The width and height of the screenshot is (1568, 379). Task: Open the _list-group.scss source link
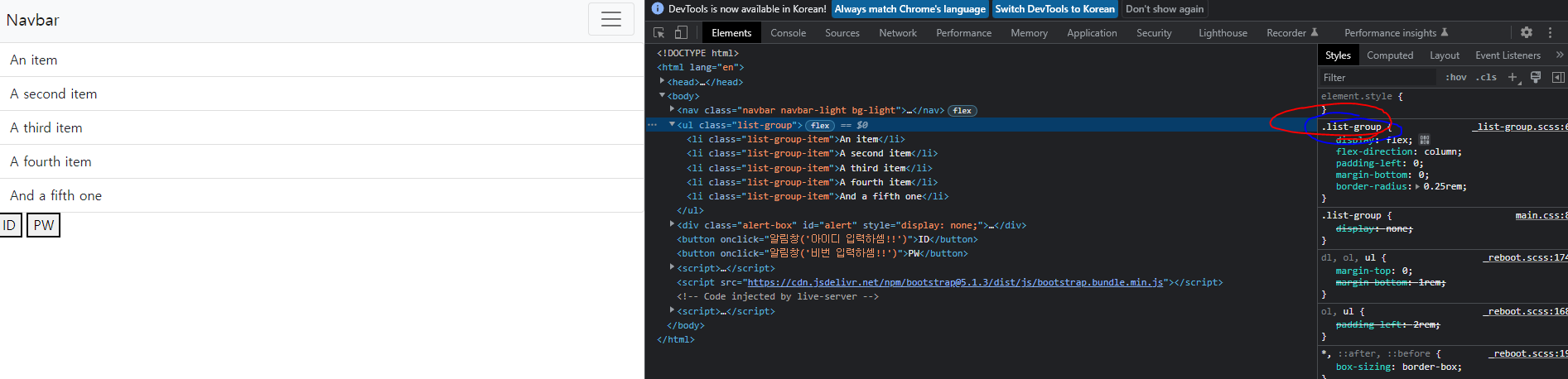1519,127
